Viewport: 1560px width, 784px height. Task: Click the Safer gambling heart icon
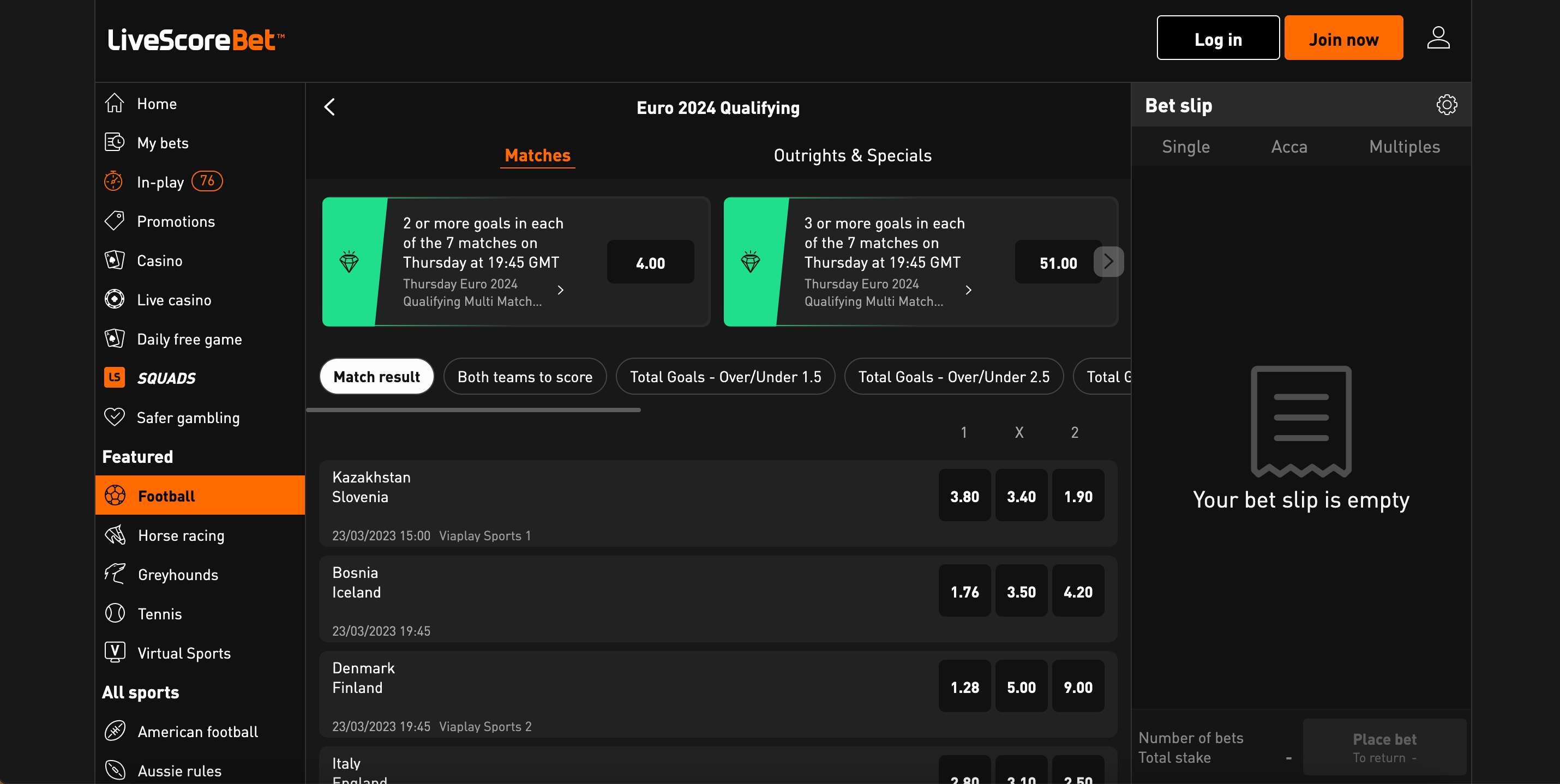click(x=115, y=417)
